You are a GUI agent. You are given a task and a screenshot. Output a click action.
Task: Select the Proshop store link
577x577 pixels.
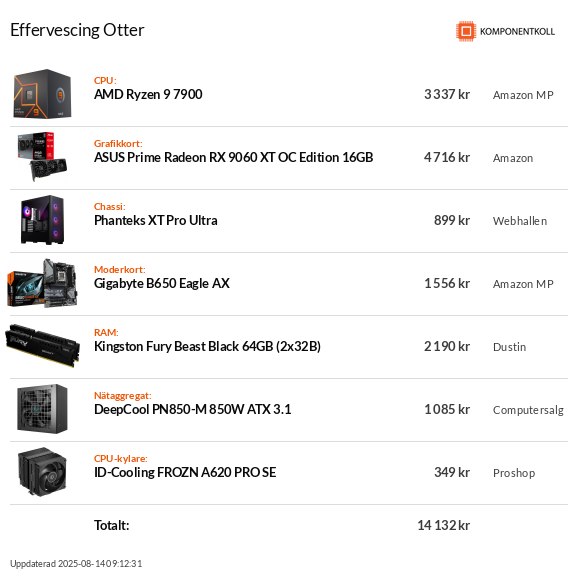coord(514,473)
